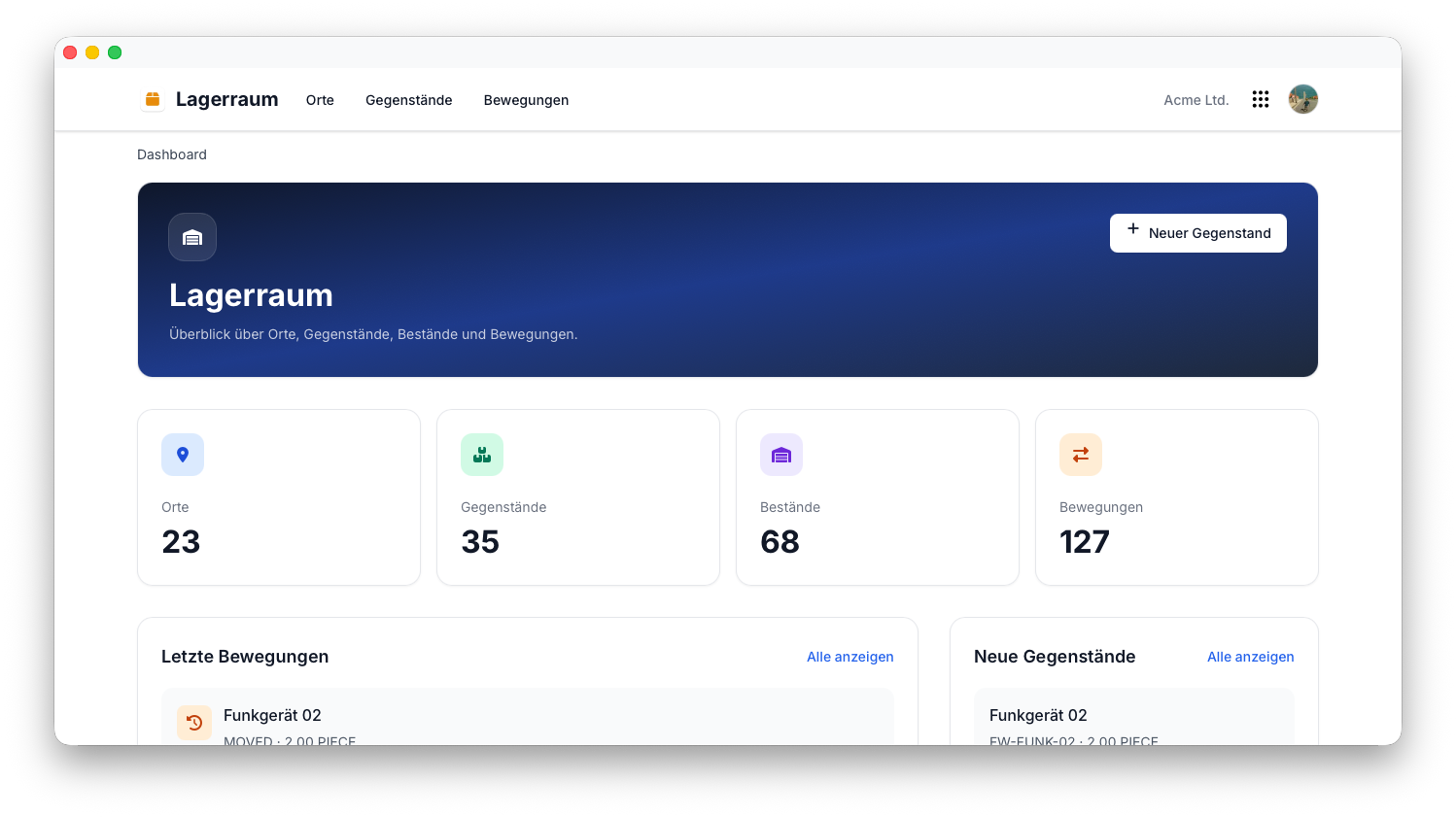This screenshot has width=1456, height=817.
Task: Click the green maximize window button
Action: 115,52
